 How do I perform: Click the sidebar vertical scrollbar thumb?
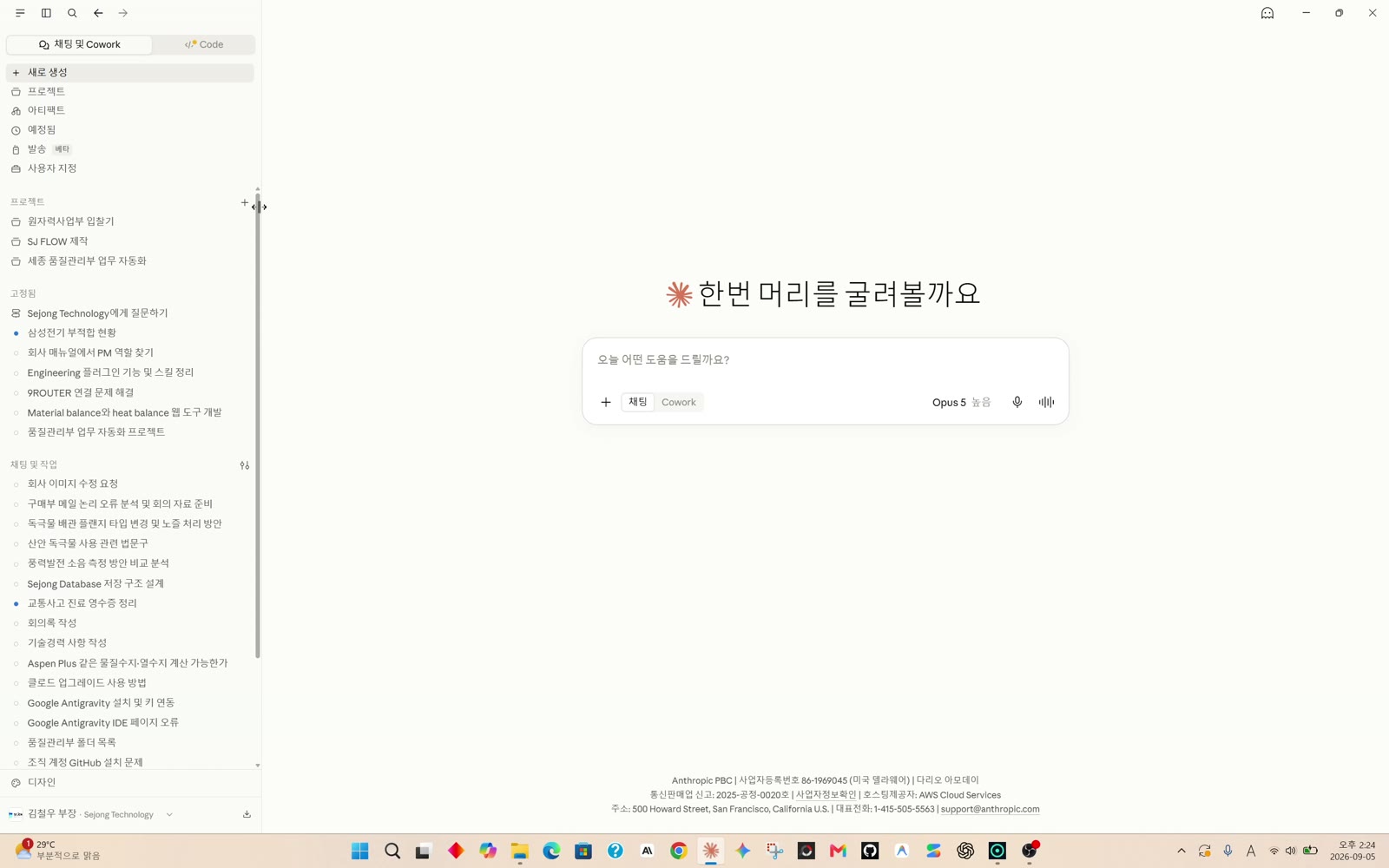click(x=258, y=425)
